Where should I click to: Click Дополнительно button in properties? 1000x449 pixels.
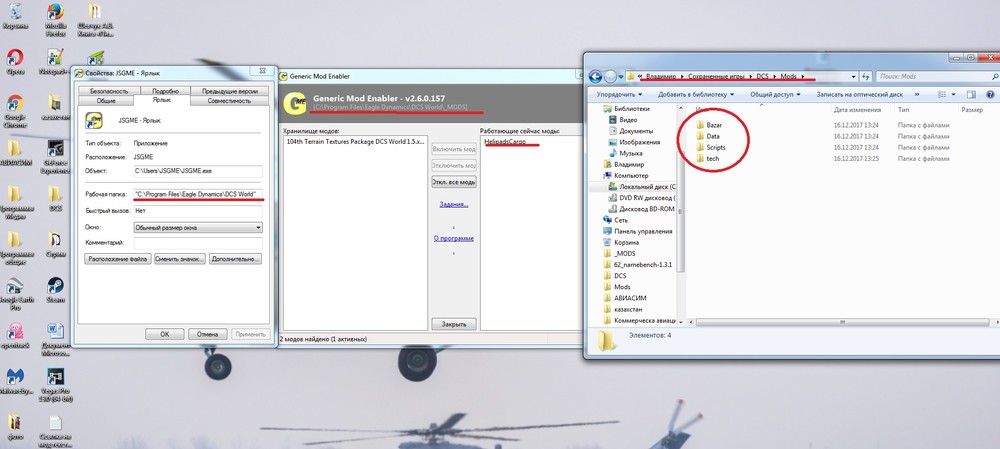235,259
